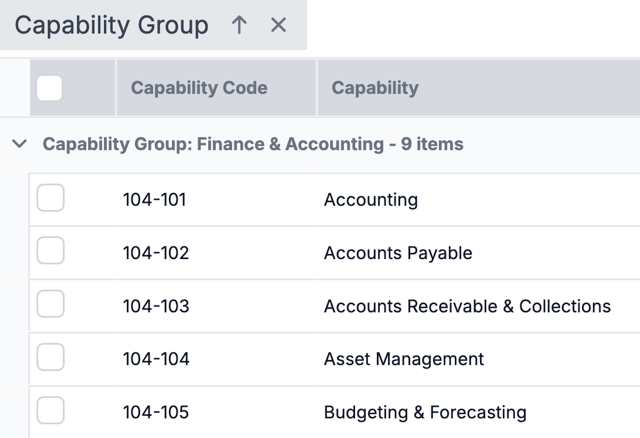Select the checkbox for row 104-101
The width and height of the screenshot is (640, 438).
pyautogui.click(x=50, y=199)
